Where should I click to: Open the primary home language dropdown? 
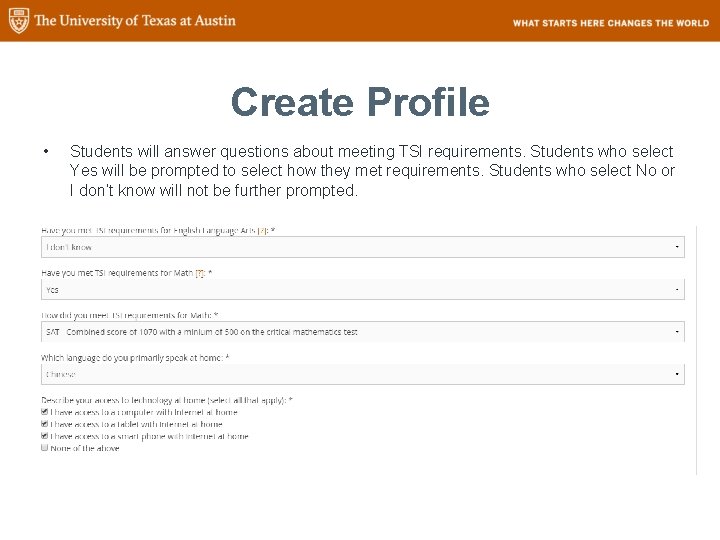[x=363, y=374]
